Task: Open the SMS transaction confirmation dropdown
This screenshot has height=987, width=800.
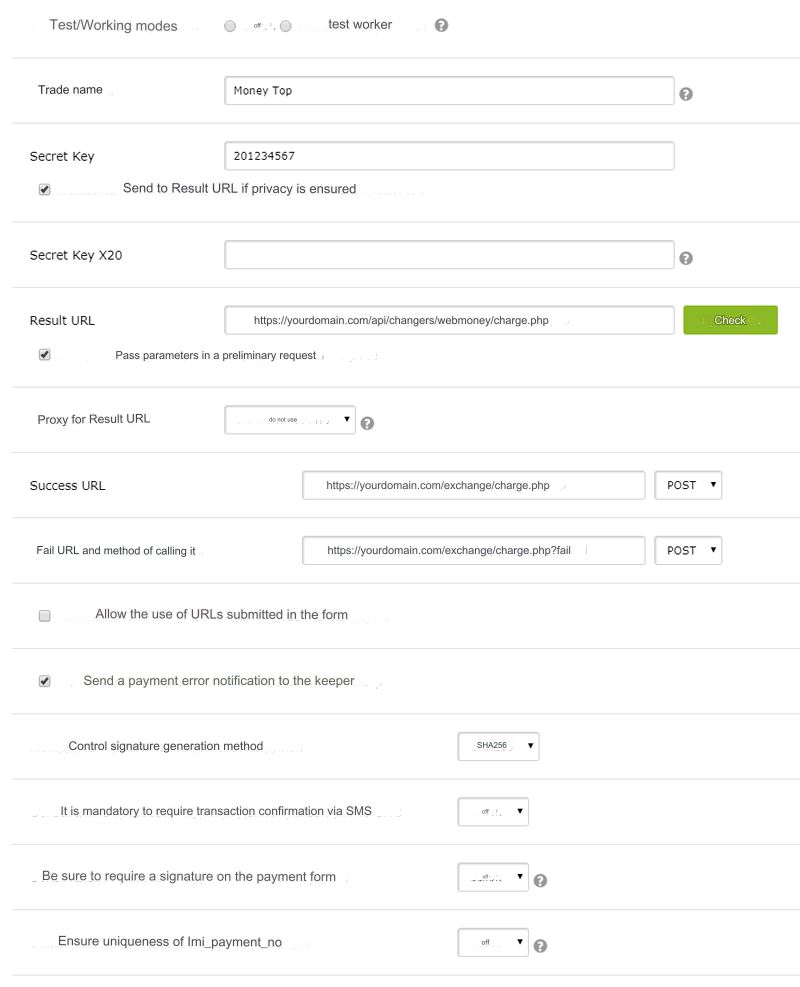Action: click(492, 811)
